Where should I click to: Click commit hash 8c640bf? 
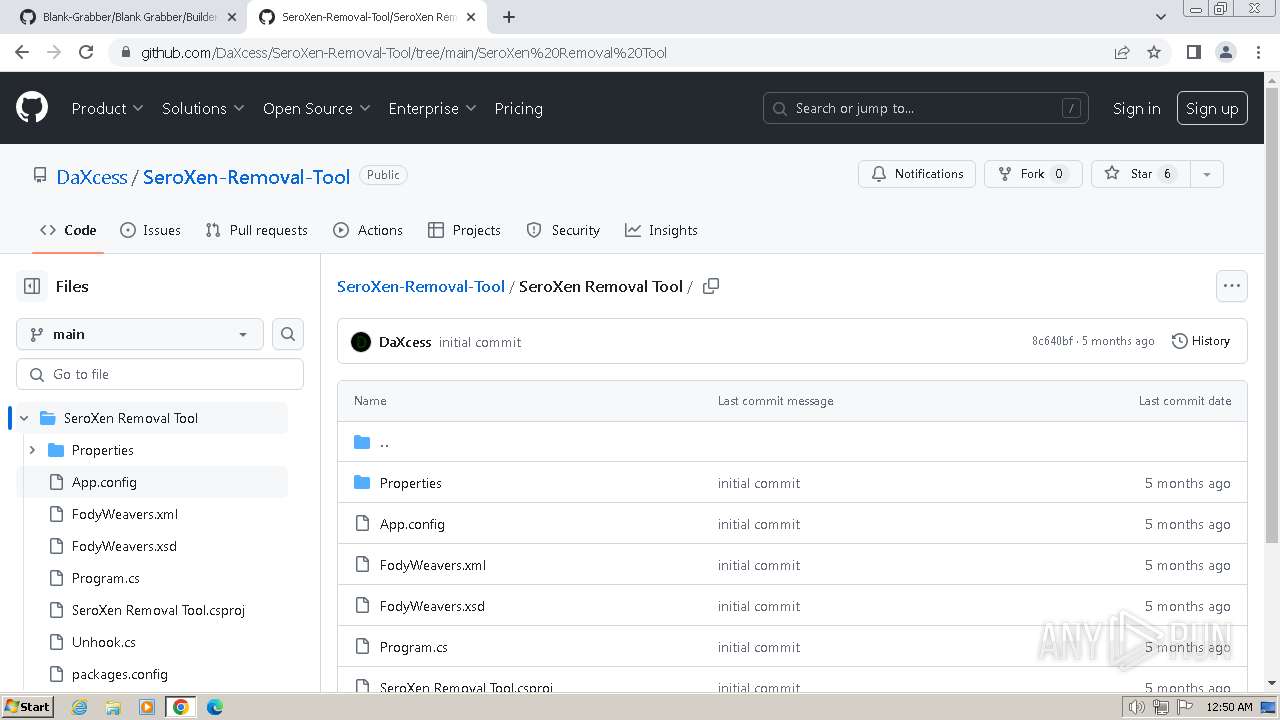(x=1052, y=341)
